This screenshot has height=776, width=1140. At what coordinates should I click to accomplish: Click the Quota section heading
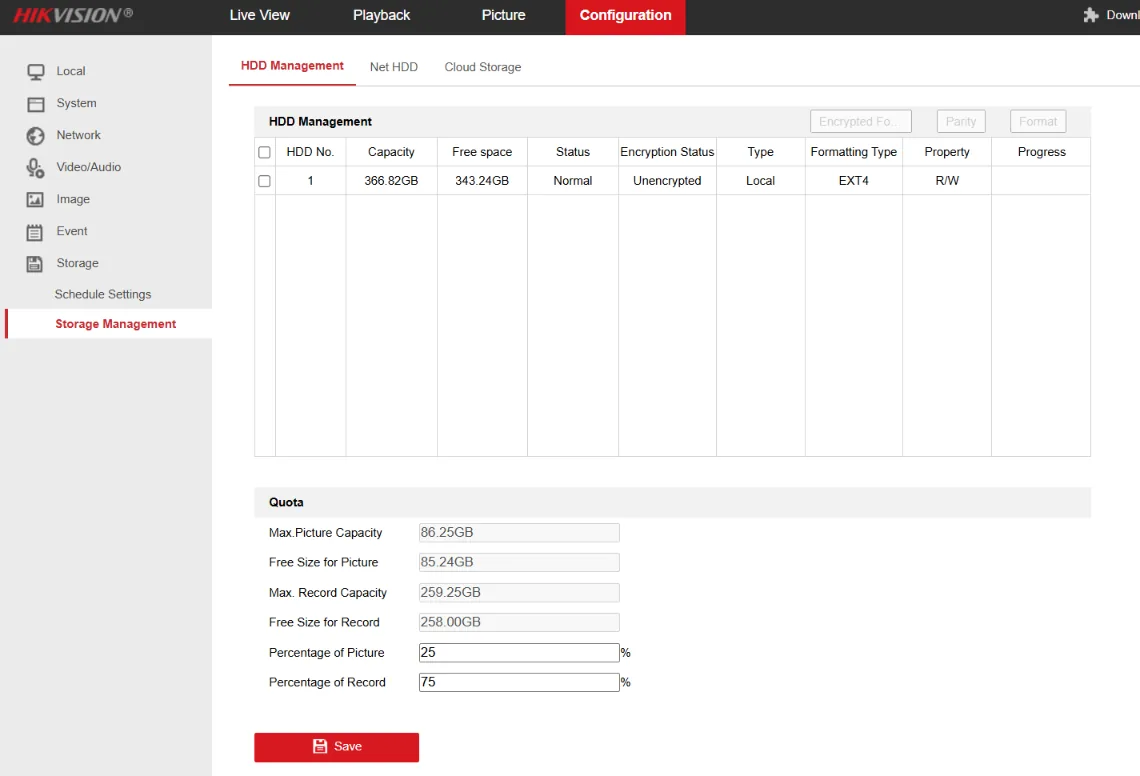[x=286, y=503]
